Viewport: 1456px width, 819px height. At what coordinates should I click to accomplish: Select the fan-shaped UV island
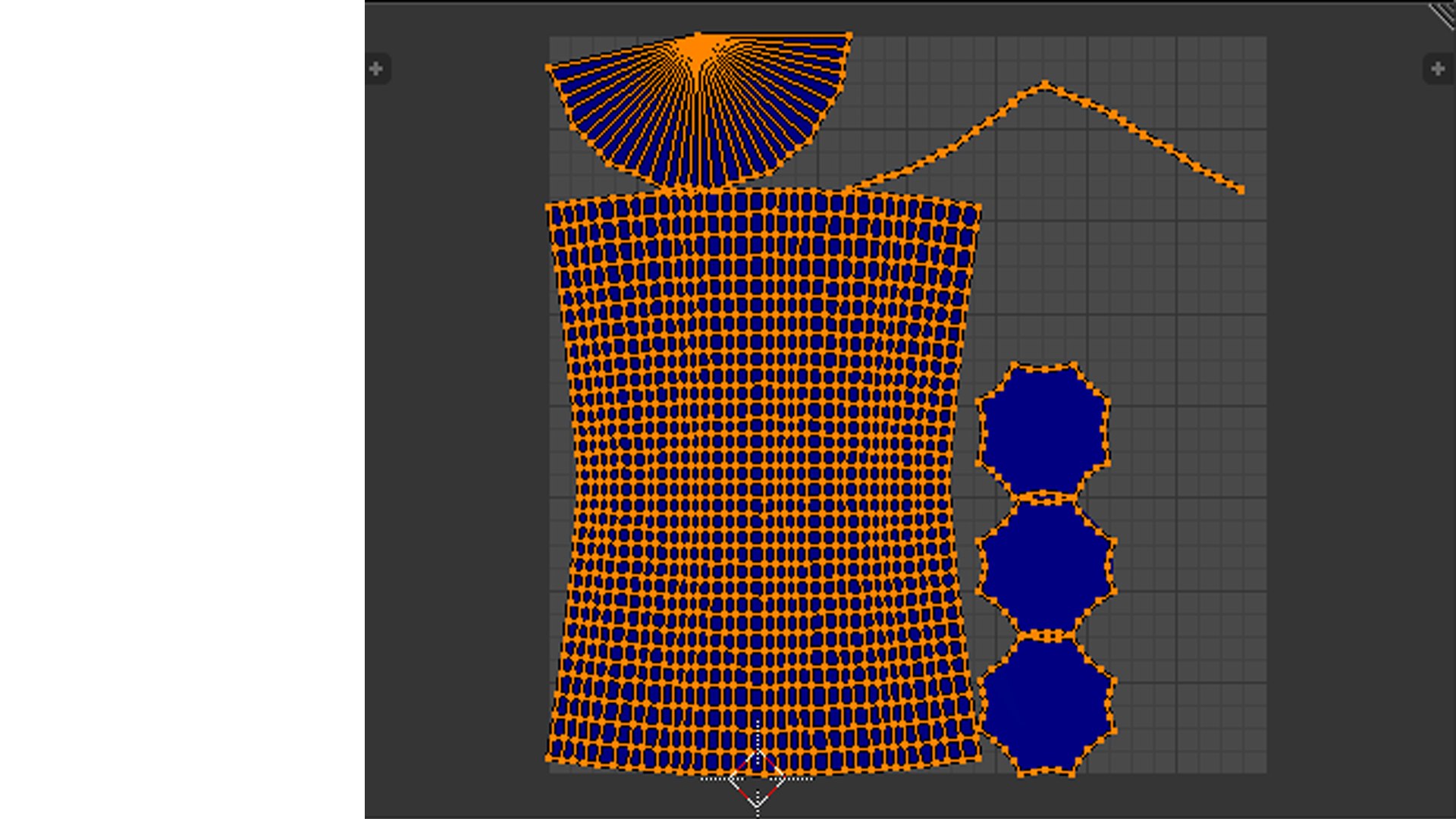point(699,110)
